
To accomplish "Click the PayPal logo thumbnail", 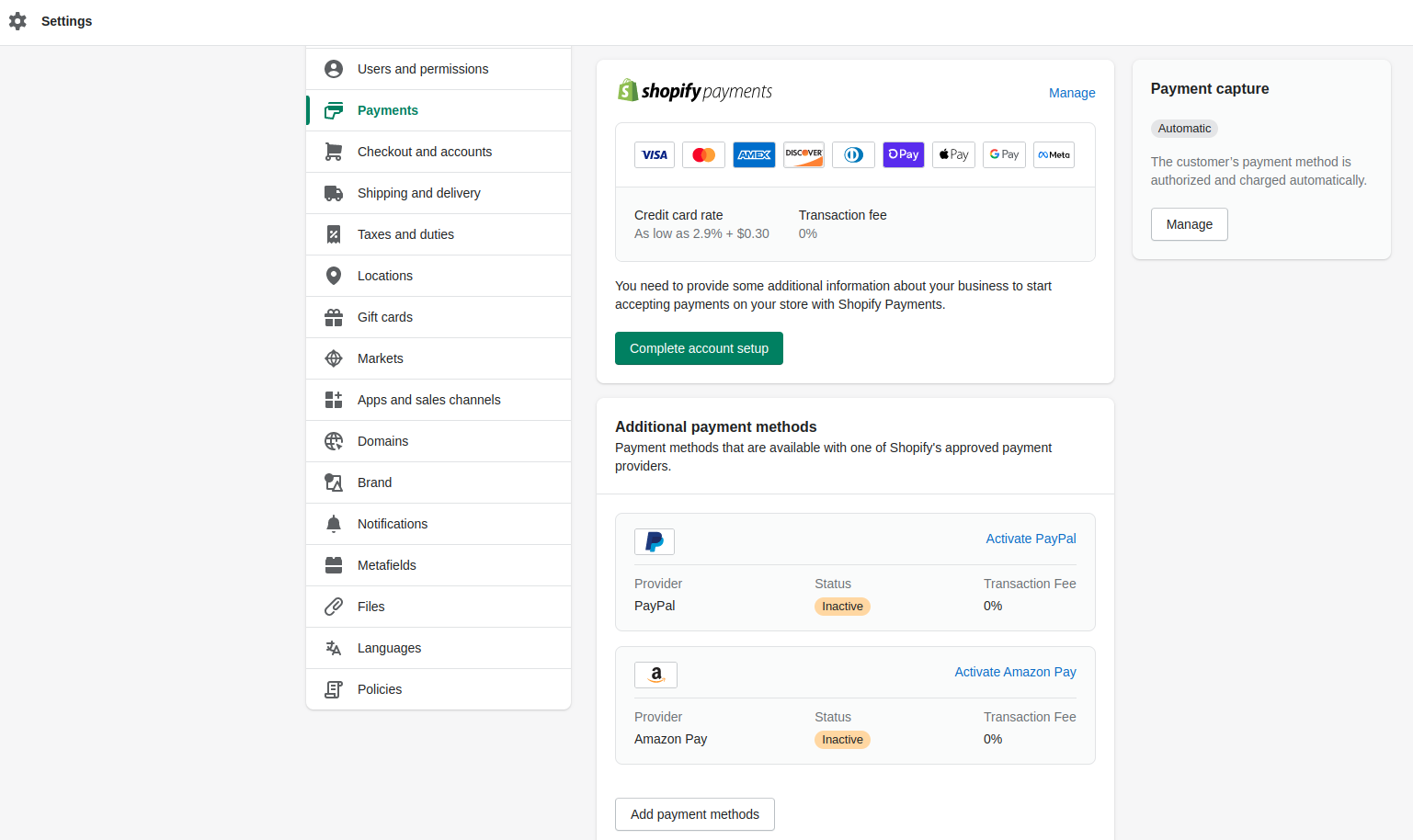I will [654, 541].
